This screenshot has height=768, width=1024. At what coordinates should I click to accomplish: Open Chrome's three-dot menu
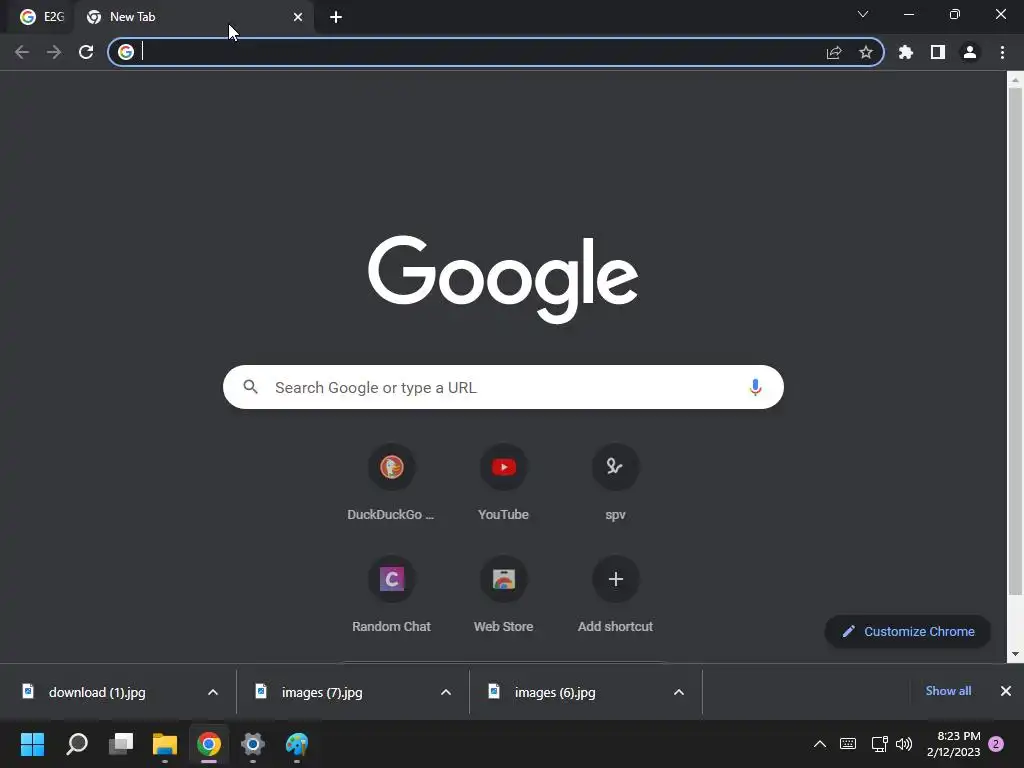pyautogui.click(x=1002, y=52)
